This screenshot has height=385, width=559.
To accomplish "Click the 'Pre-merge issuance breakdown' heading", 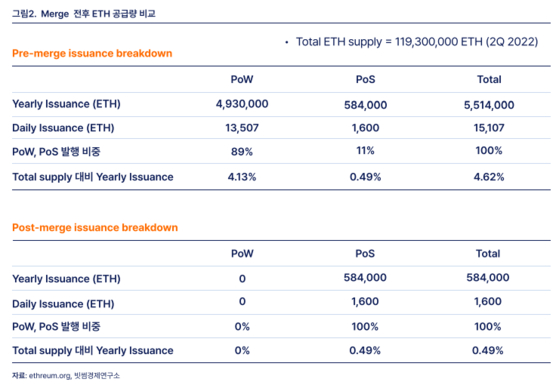I will click(92, 53).
